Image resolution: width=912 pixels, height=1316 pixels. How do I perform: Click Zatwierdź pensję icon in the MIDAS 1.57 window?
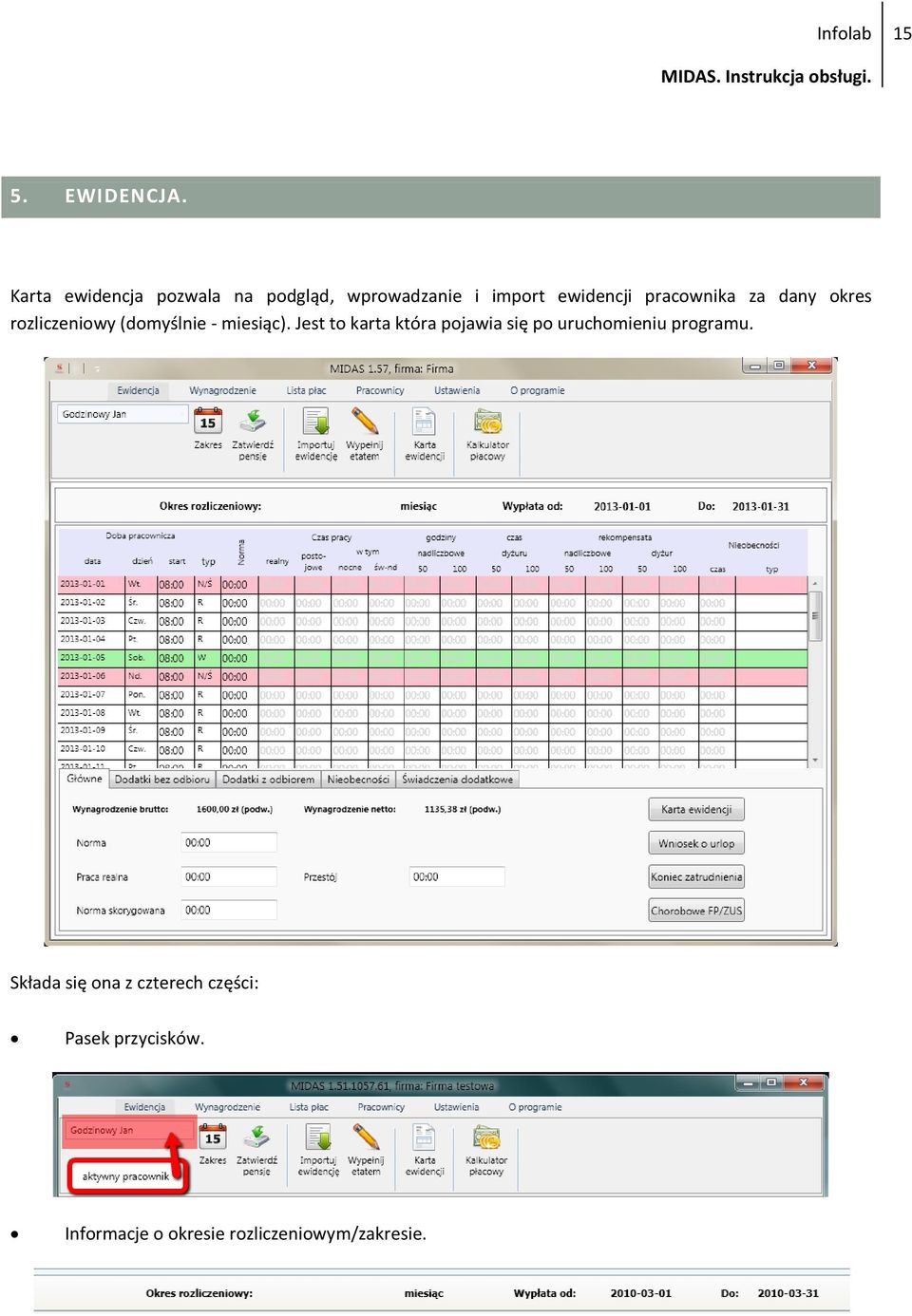253,422
